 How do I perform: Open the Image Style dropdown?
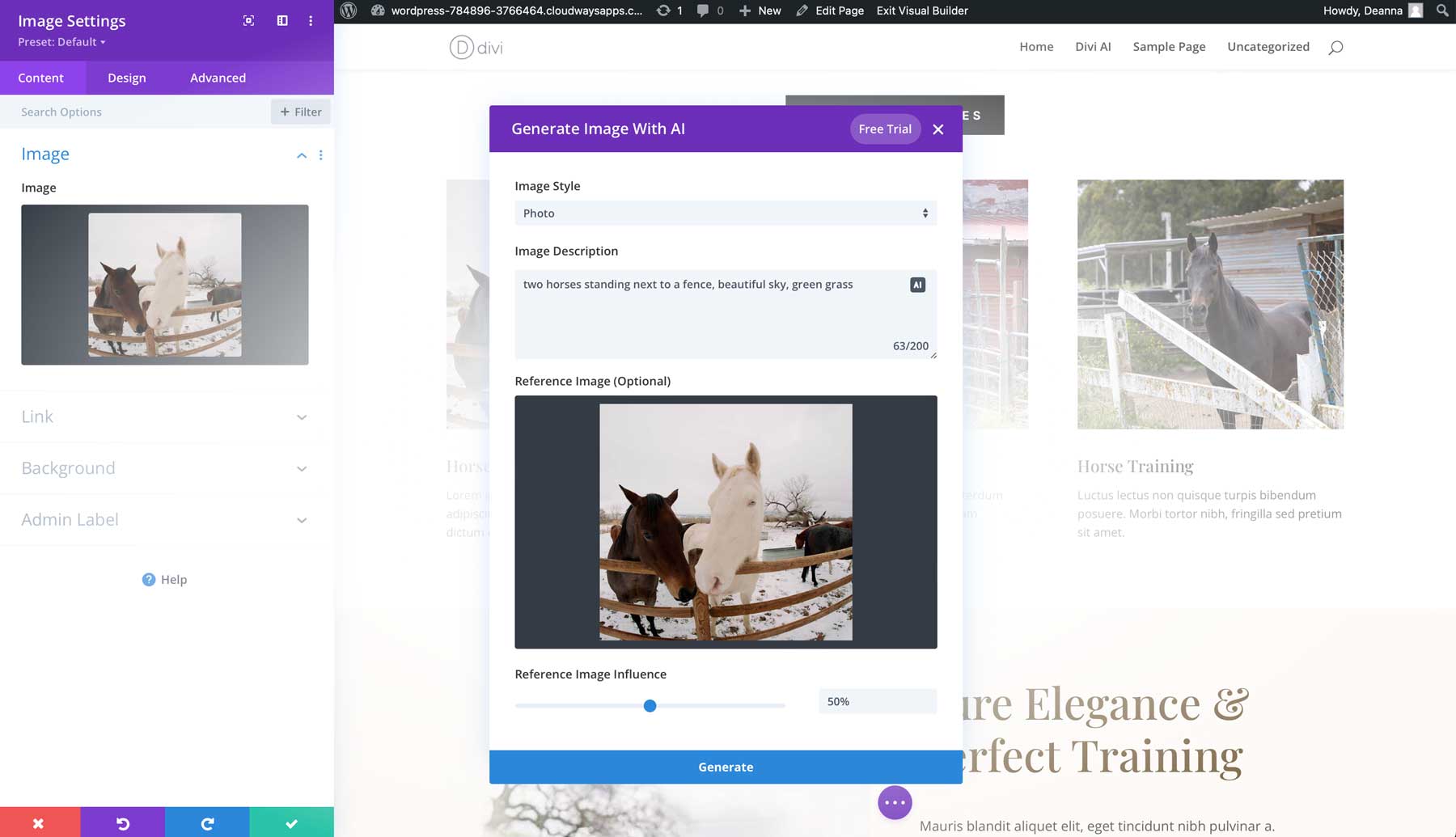[x=725, y=213]
